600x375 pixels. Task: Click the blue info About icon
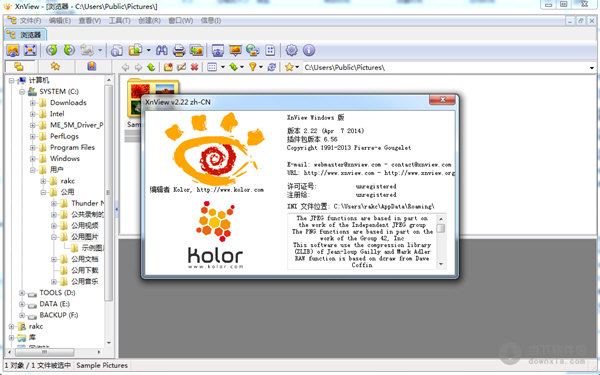tap(309, 50)
